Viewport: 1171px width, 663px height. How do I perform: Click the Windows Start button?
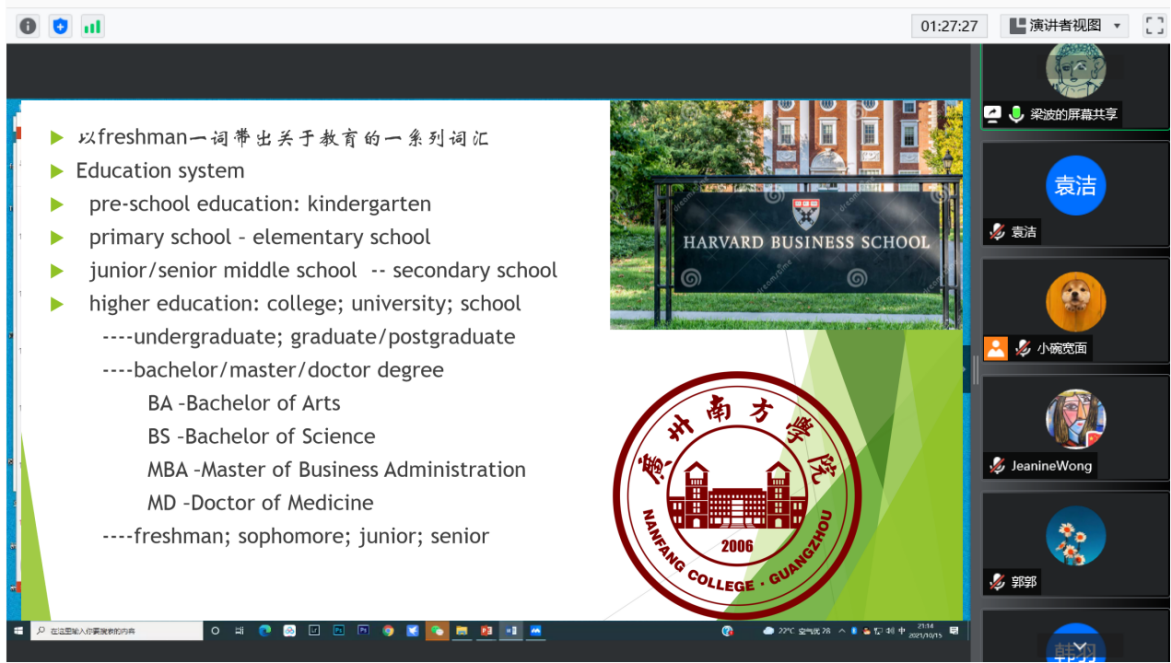point(18,631)
